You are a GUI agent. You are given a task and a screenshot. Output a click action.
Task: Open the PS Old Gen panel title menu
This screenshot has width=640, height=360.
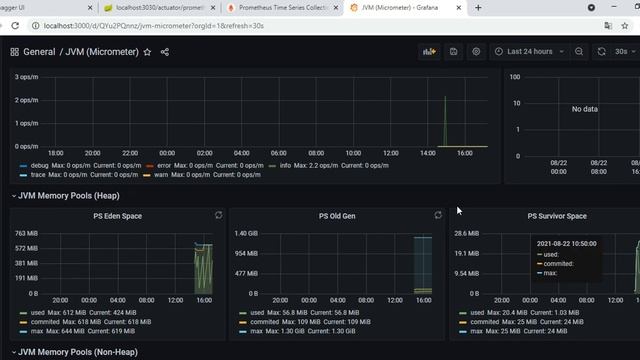point(337,216)
